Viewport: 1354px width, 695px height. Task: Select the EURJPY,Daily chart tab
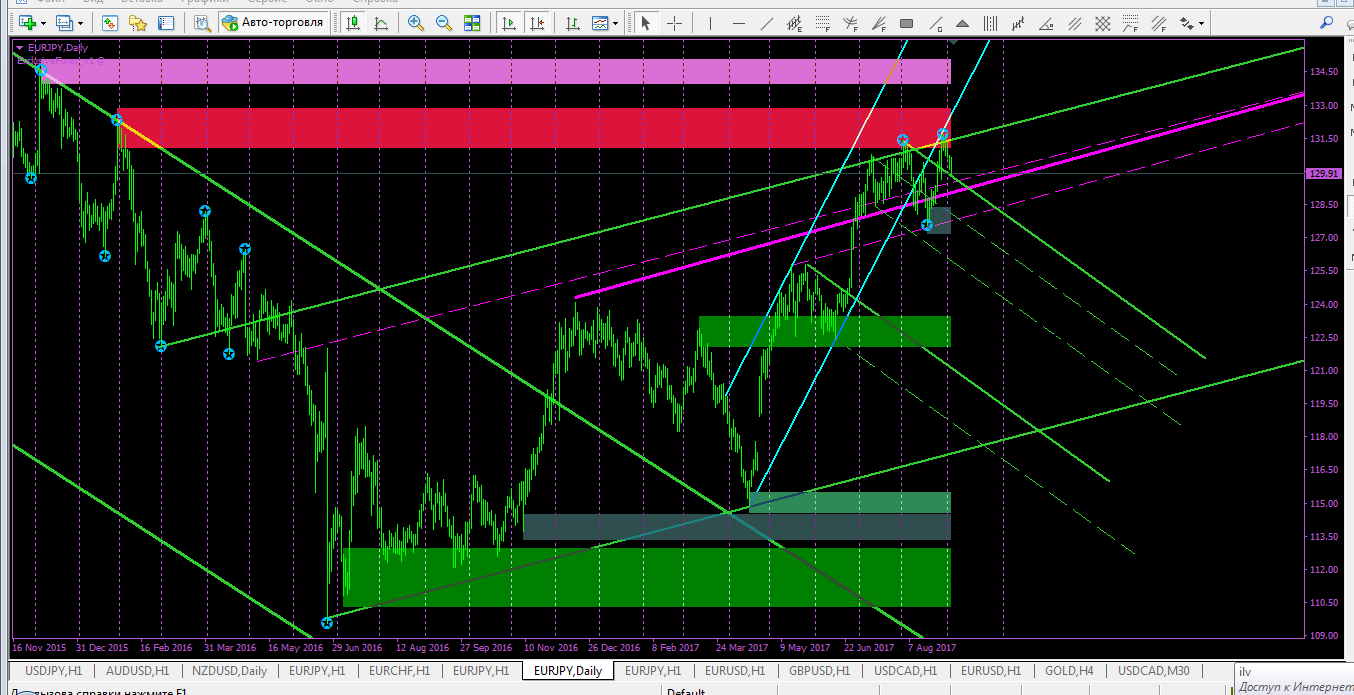point(568,670)
